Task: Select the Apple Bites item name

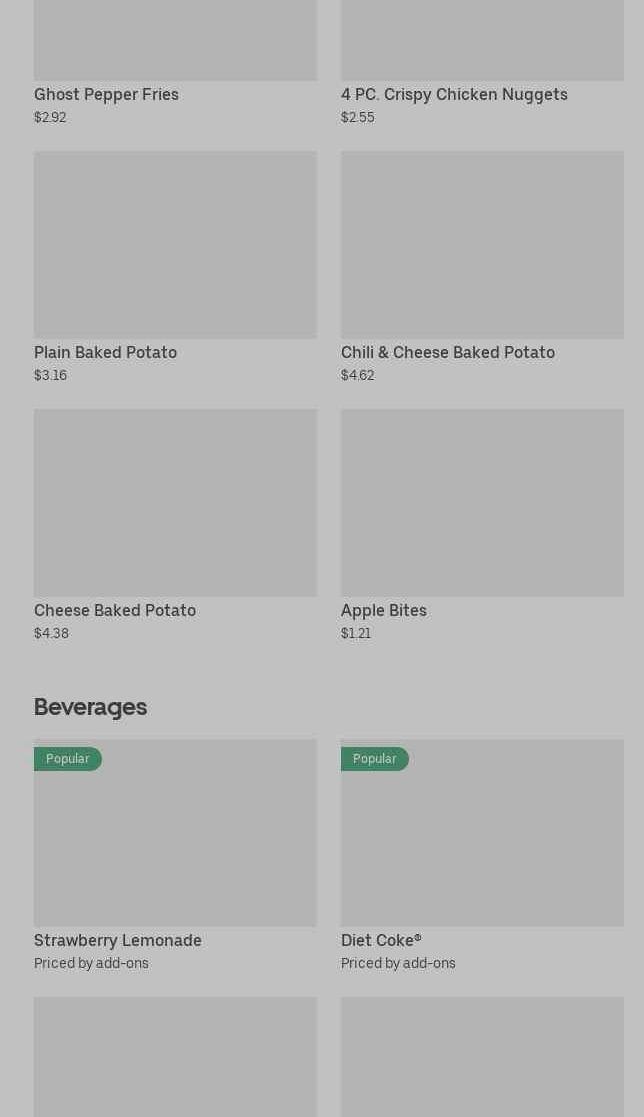Action: [x=383, y=610]
